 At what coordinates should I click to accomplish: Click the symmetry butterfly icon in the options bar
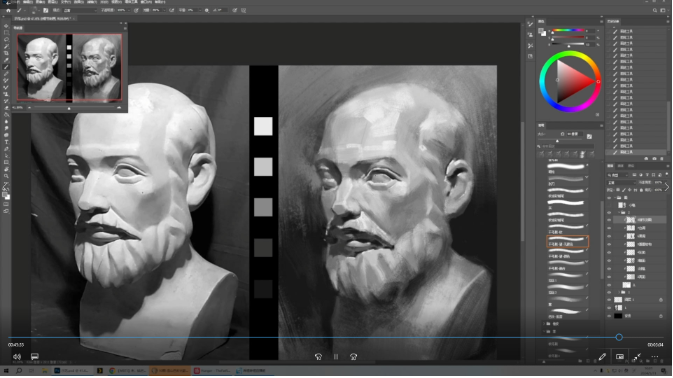pyautogui.click(x=244, y=10)
